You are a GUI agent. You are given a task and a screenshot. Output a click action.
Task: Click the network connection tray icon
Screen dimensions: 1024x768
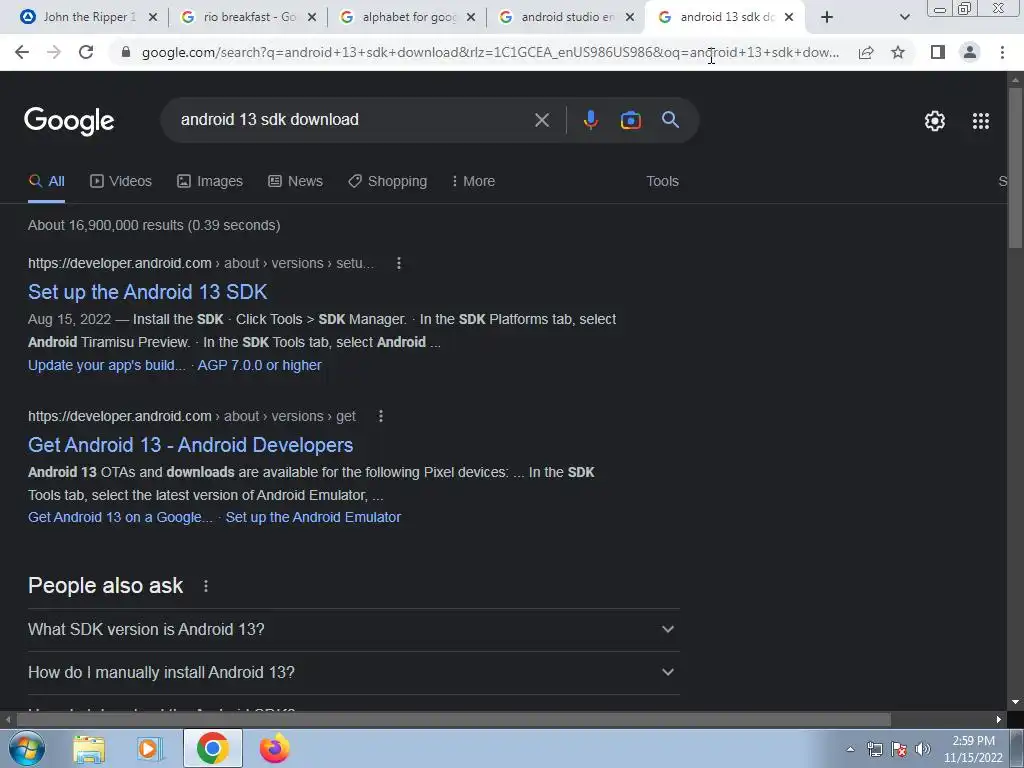(x=874, y=749)
